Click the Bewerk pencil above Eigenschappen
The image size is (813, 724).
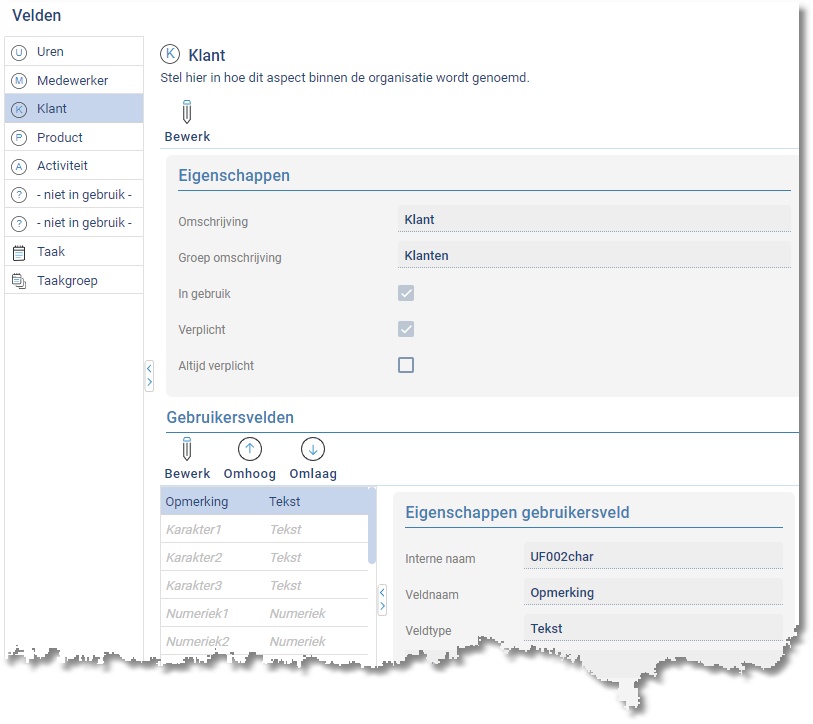[187, 112]
